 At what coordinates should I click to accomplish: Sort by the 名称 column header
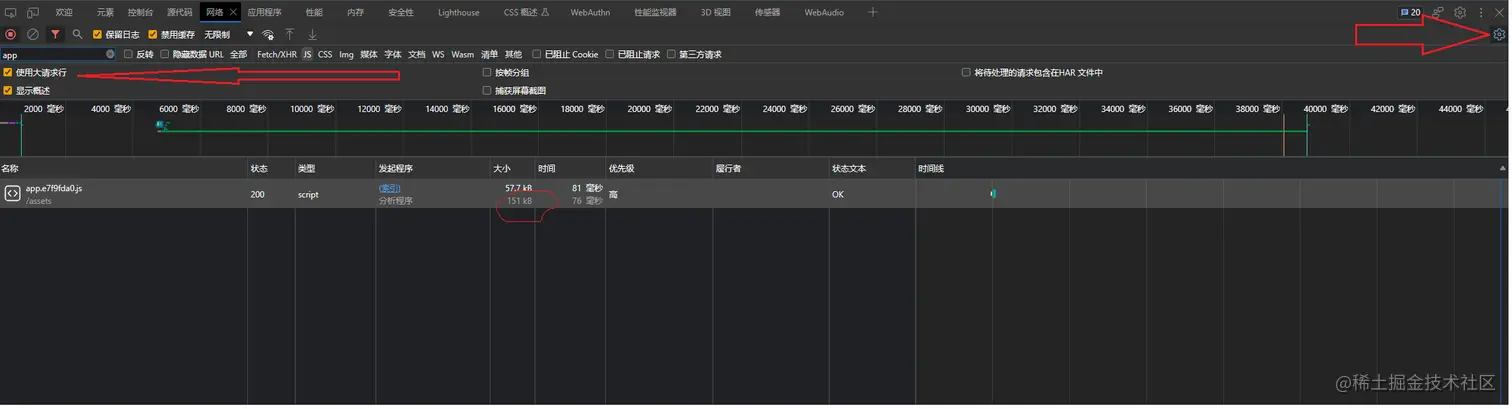123,168
